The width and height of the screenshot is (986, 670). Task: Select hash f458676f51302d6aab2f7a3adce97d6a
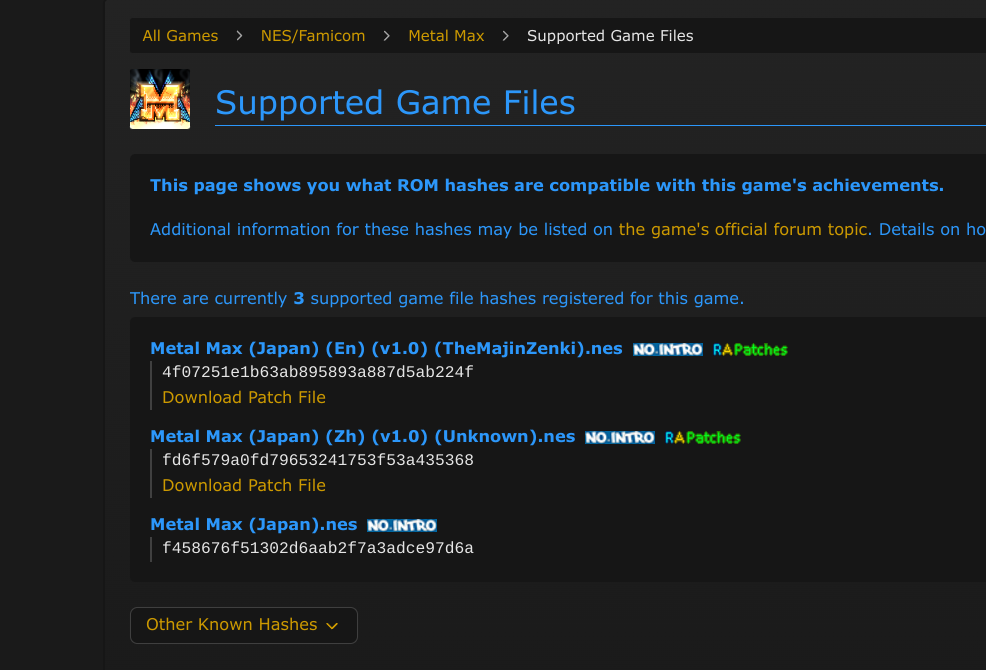pos(318,549)
